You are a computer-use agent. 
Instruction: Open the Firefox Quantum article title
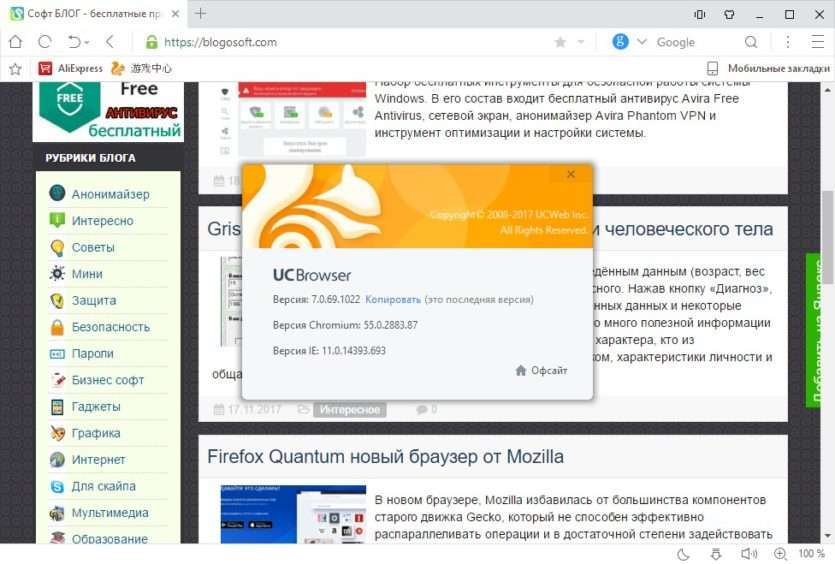click(x=386, y=457)
